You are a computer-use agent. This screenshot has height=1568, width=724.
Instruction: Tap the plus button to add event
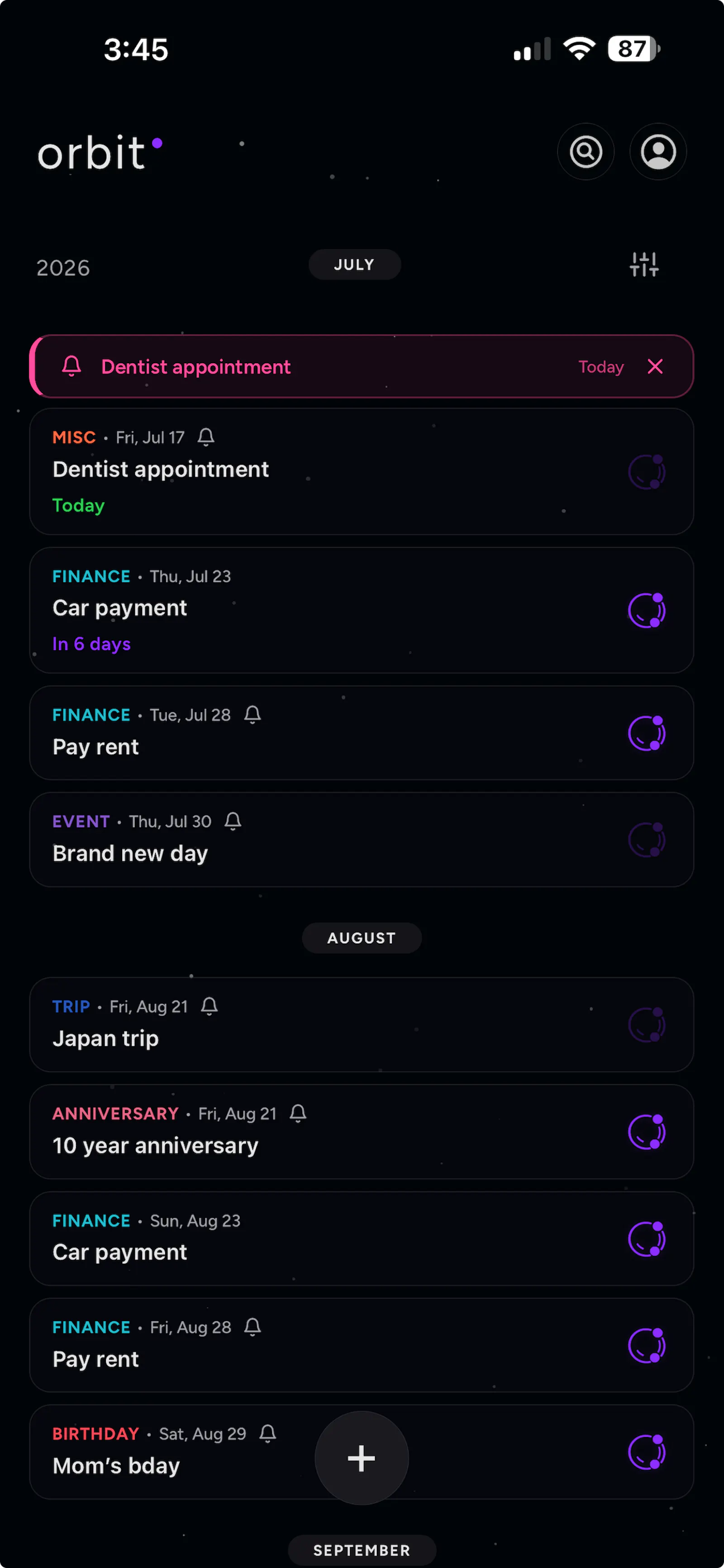coord(362,1458)
